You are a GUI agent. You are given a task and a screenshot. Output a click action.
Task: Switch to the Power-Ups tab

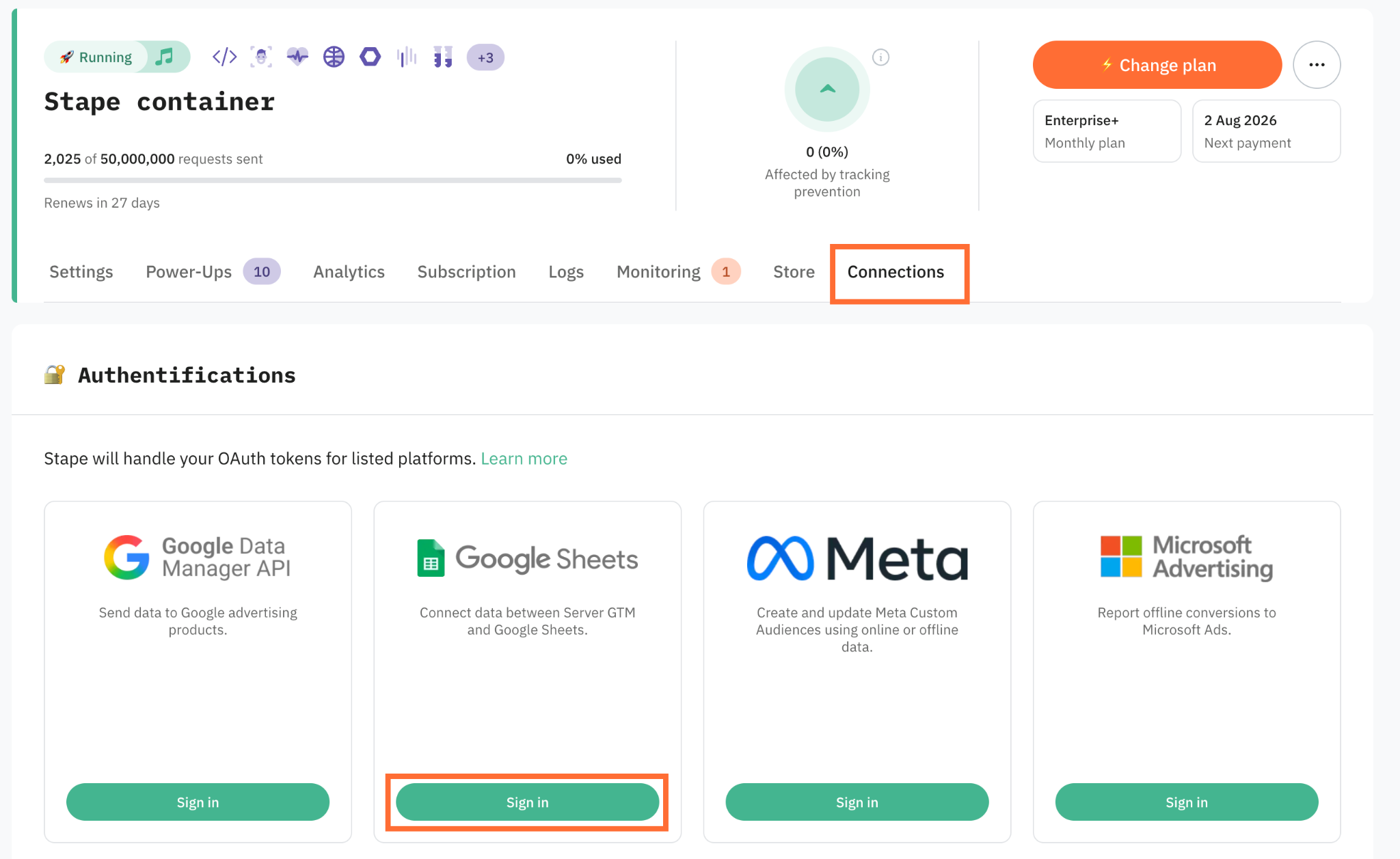tap(213, 272)
